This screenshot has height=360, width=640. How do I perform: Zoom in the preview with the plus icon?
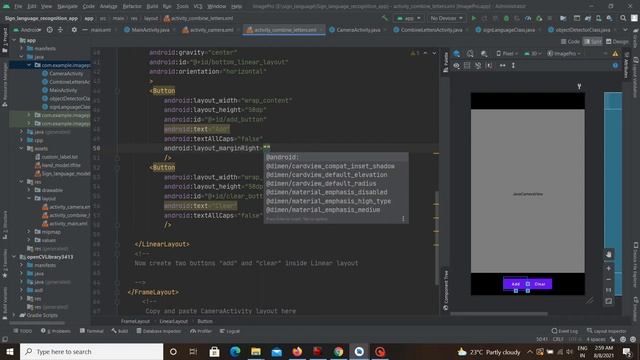tap(609, 268)
